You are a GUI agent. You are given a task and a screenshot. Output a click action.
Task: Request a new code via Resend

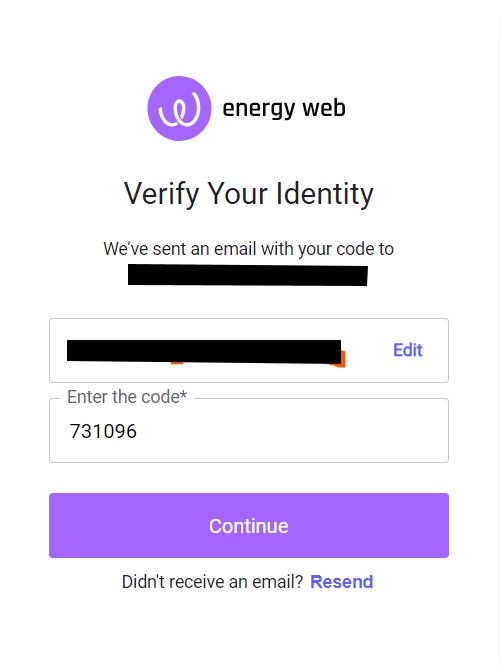[341, 582]
